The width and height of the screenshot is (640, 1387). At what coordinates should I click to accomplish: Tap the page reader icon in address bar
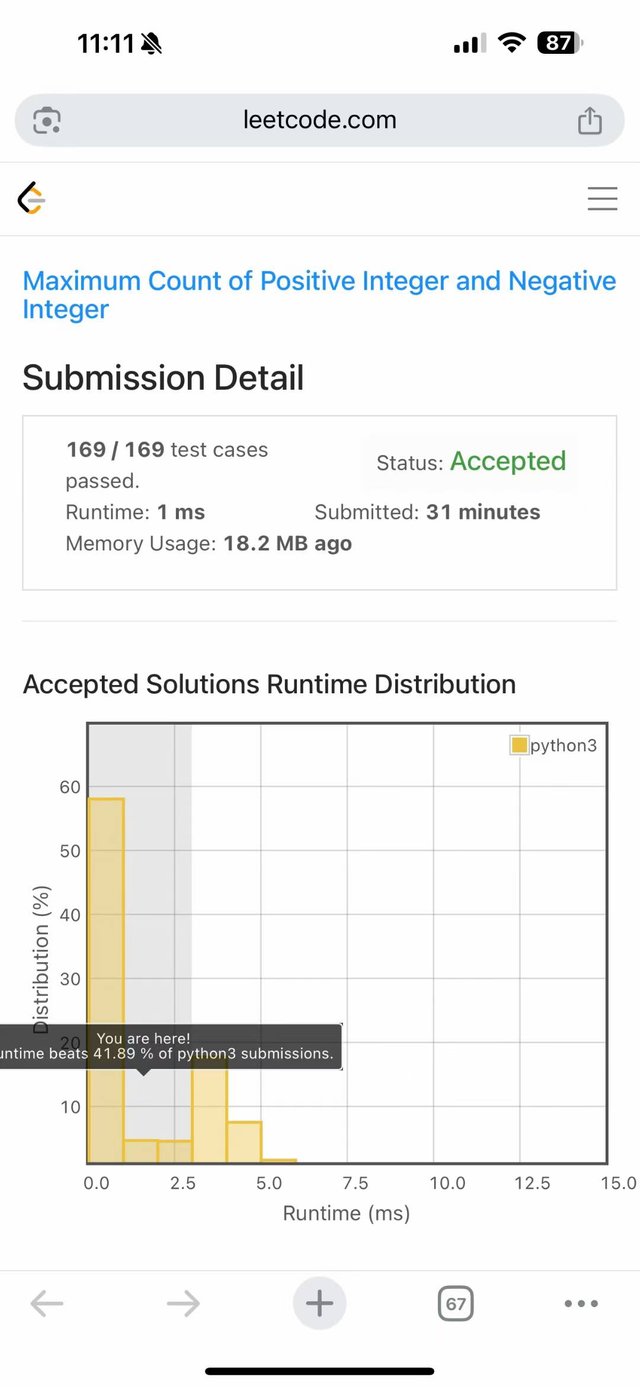tap(46, 121)
